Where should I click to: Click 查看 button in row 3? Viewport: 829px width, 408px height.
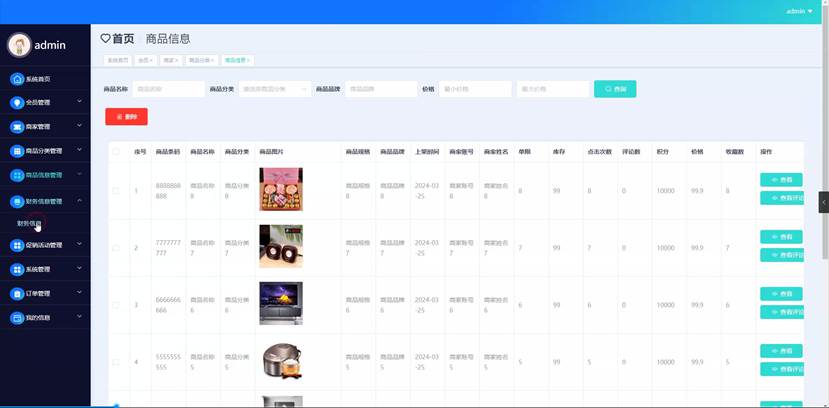(781, 294)
